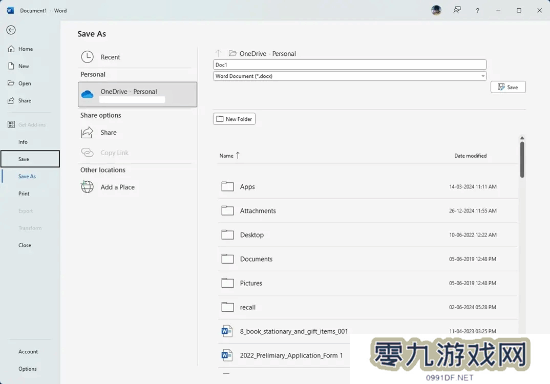Click the back arrow circle icon
The height and width of the screenshot is (384, 550).
(11, 30)
